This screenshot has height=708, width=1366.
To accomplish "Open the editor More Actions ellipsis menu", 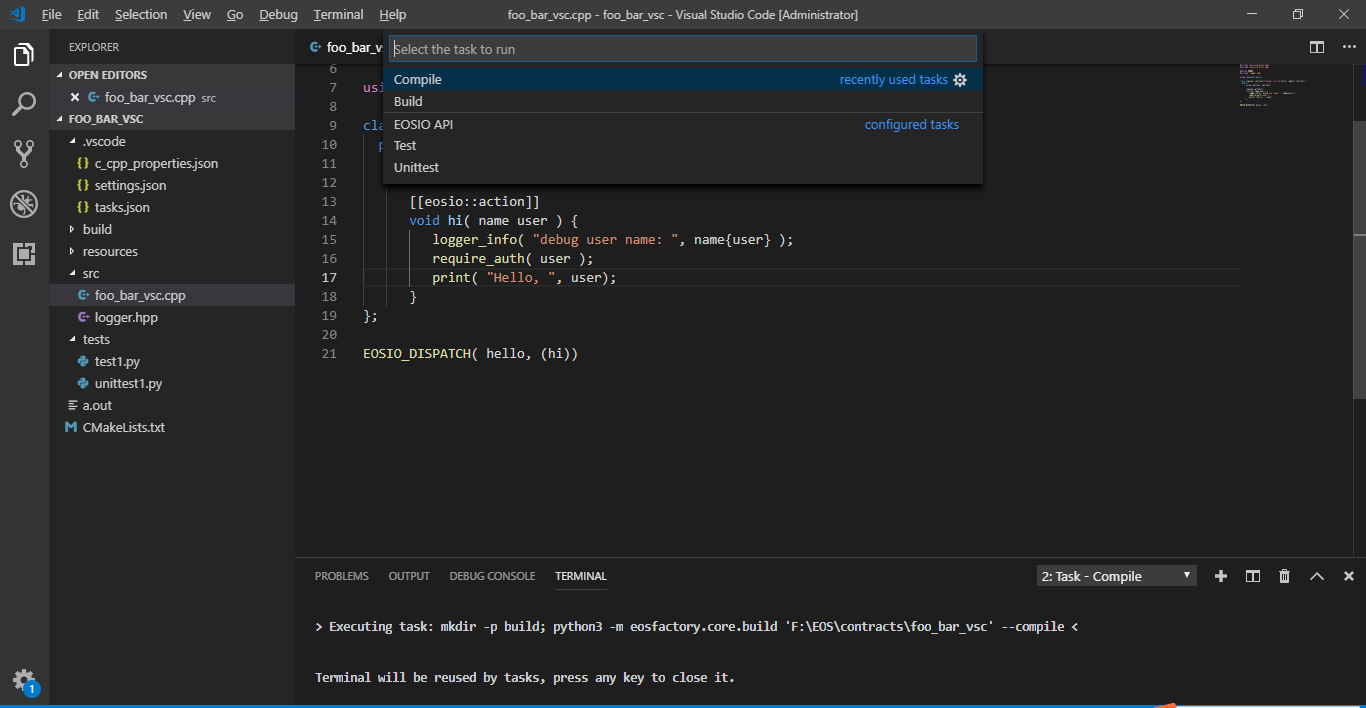I will pos(1348,47).
